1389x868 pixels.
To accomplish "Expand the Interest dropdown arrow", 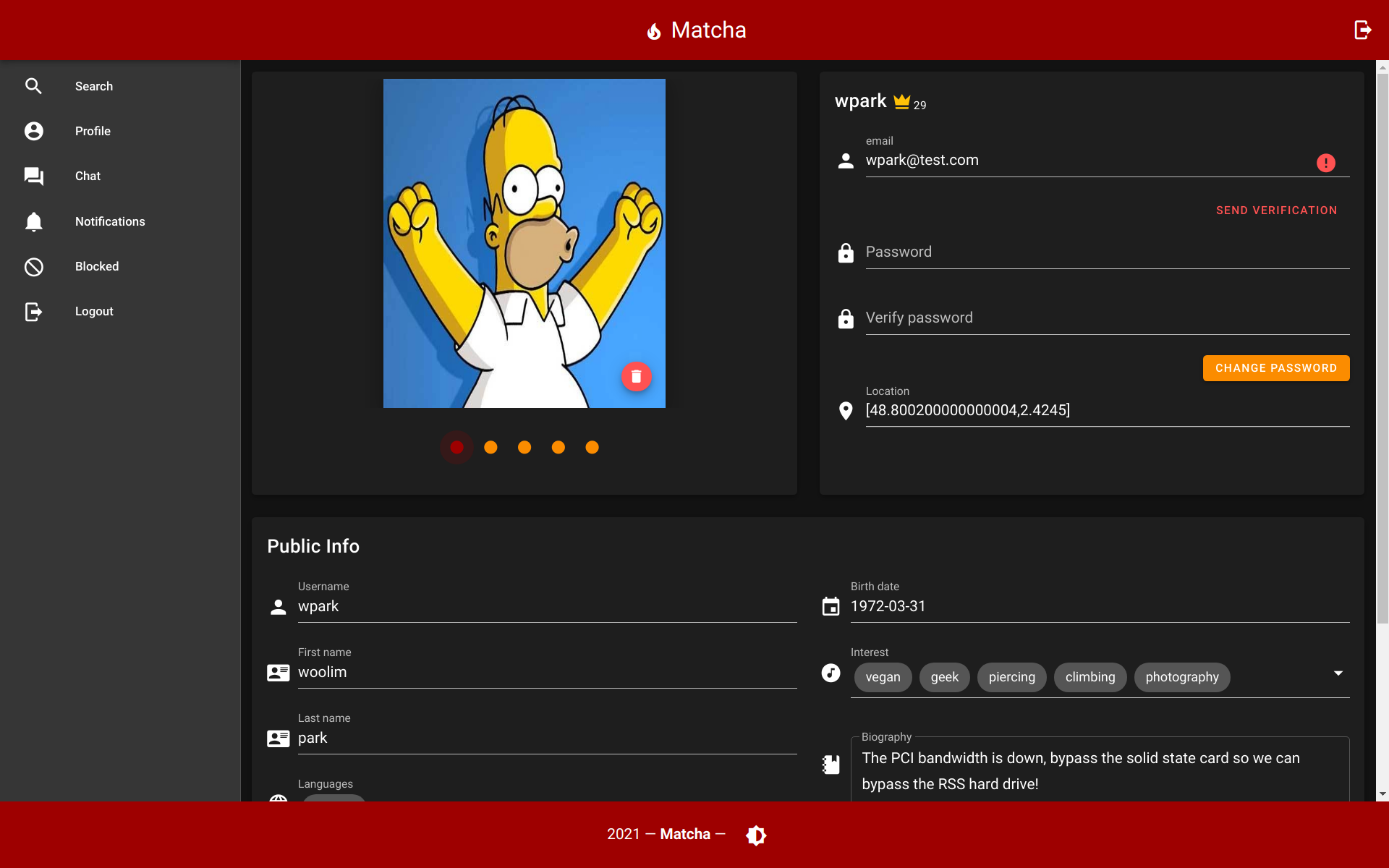I will pyautogui.click(x=1338, y=673).
